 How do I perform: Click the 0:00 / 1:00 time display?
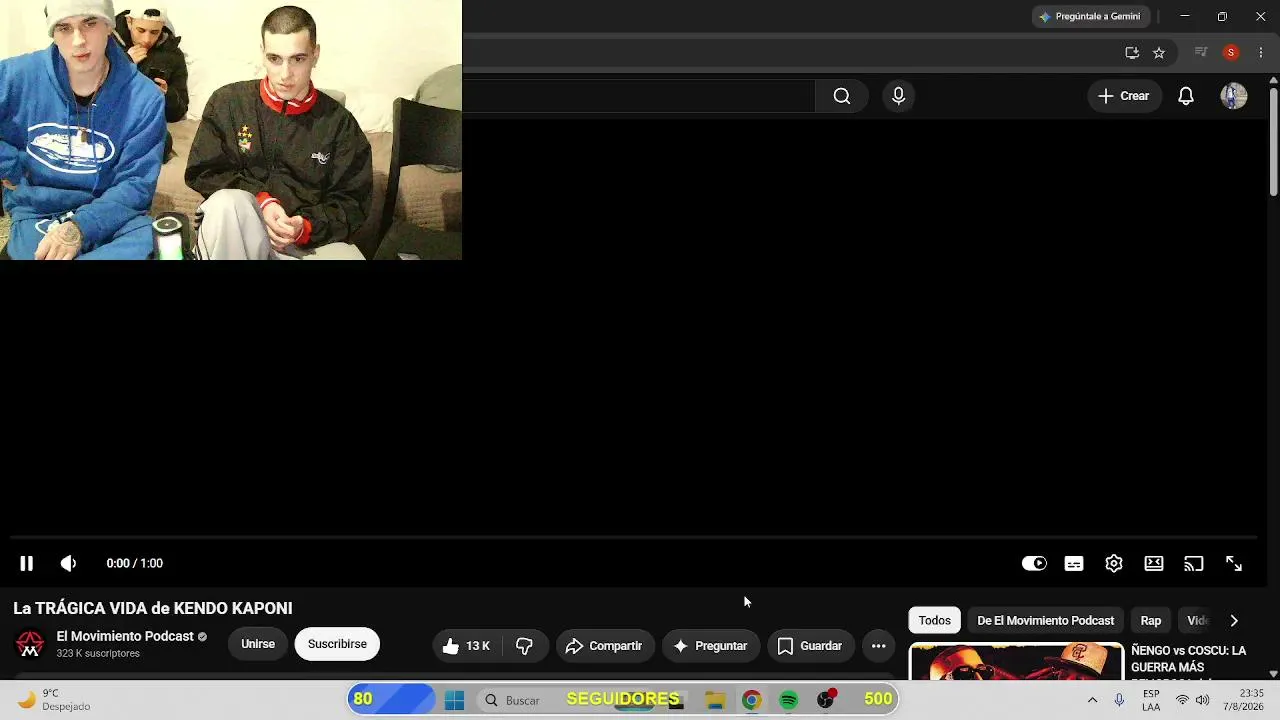(135, 564)
